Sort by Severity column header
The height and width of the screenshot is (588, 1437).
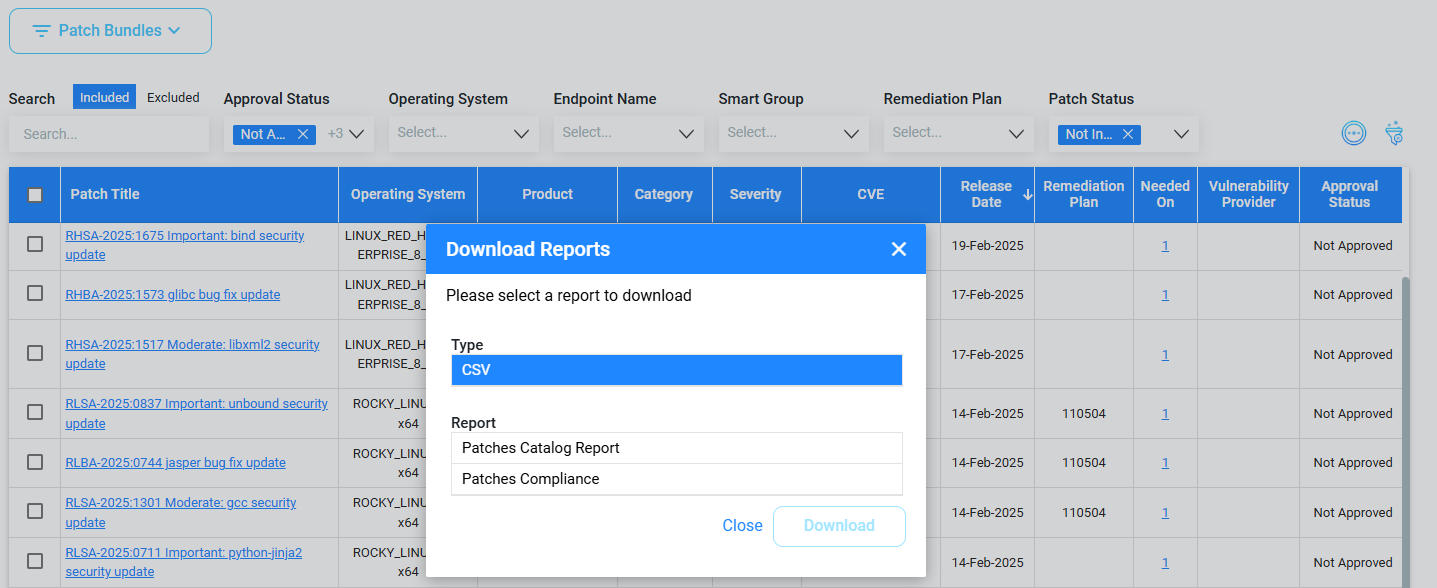click(756, 194)
